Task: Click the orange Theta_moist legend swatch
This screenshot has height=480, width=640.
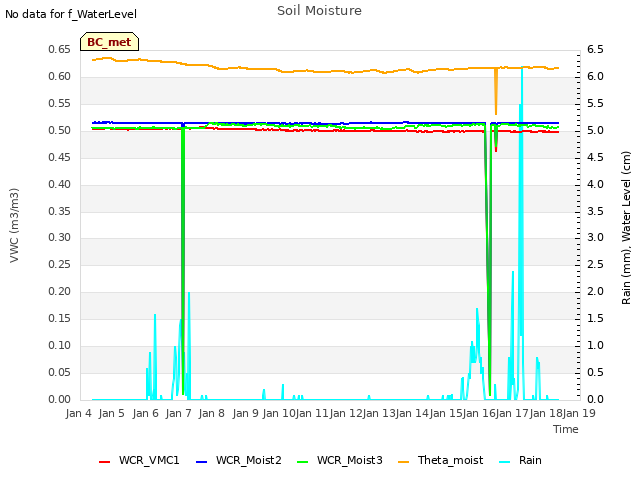Action: point(403,462)
